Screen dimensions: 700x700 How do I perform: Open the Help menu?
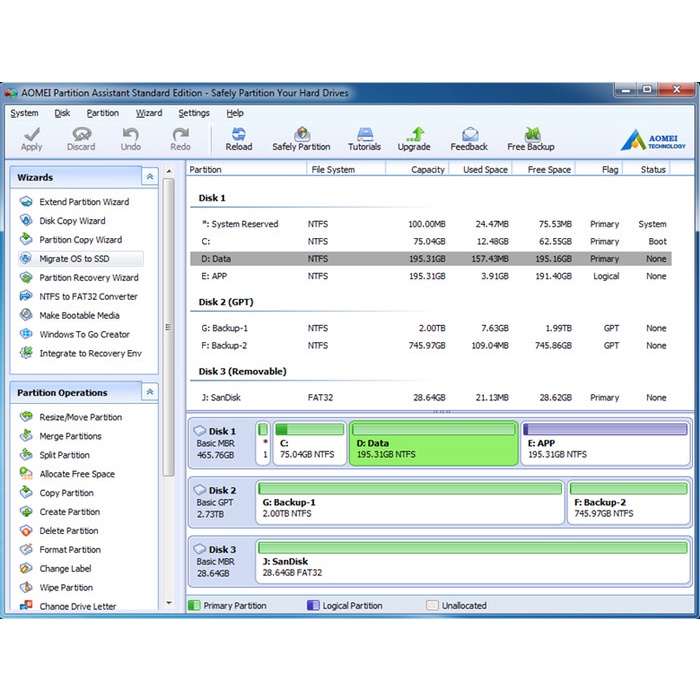[x=235, y=113]
